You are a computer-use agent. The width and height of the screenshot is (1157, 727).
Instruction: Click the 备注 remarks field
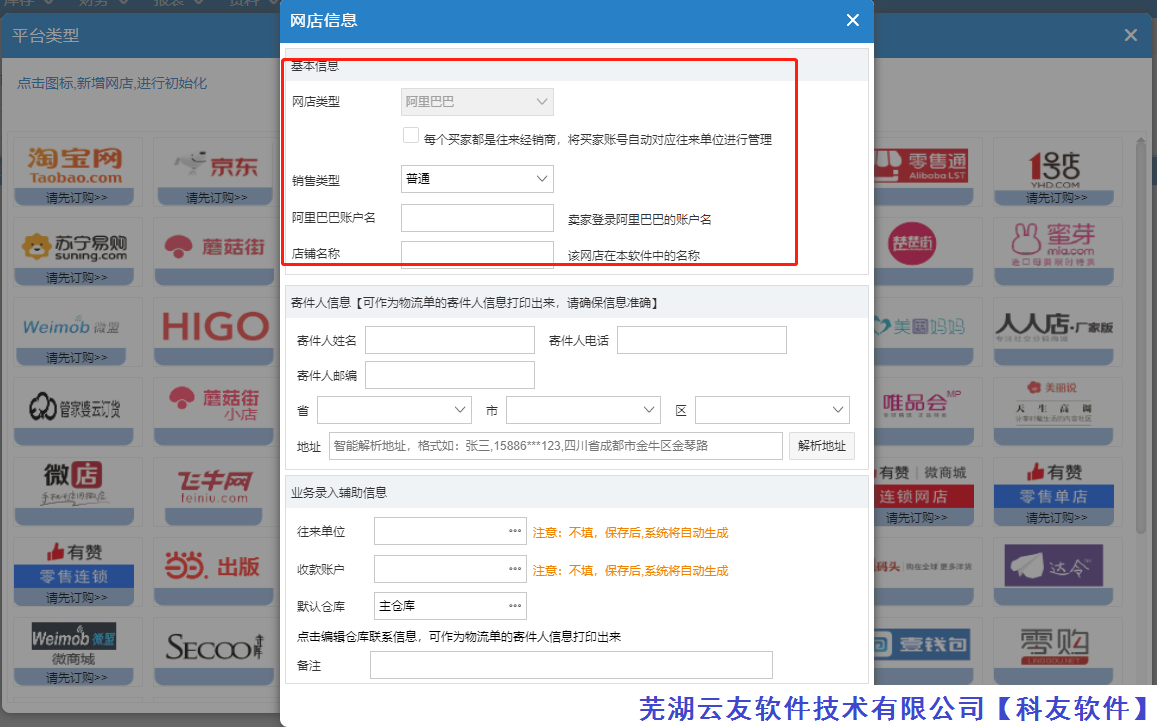(x=571, y=665)
